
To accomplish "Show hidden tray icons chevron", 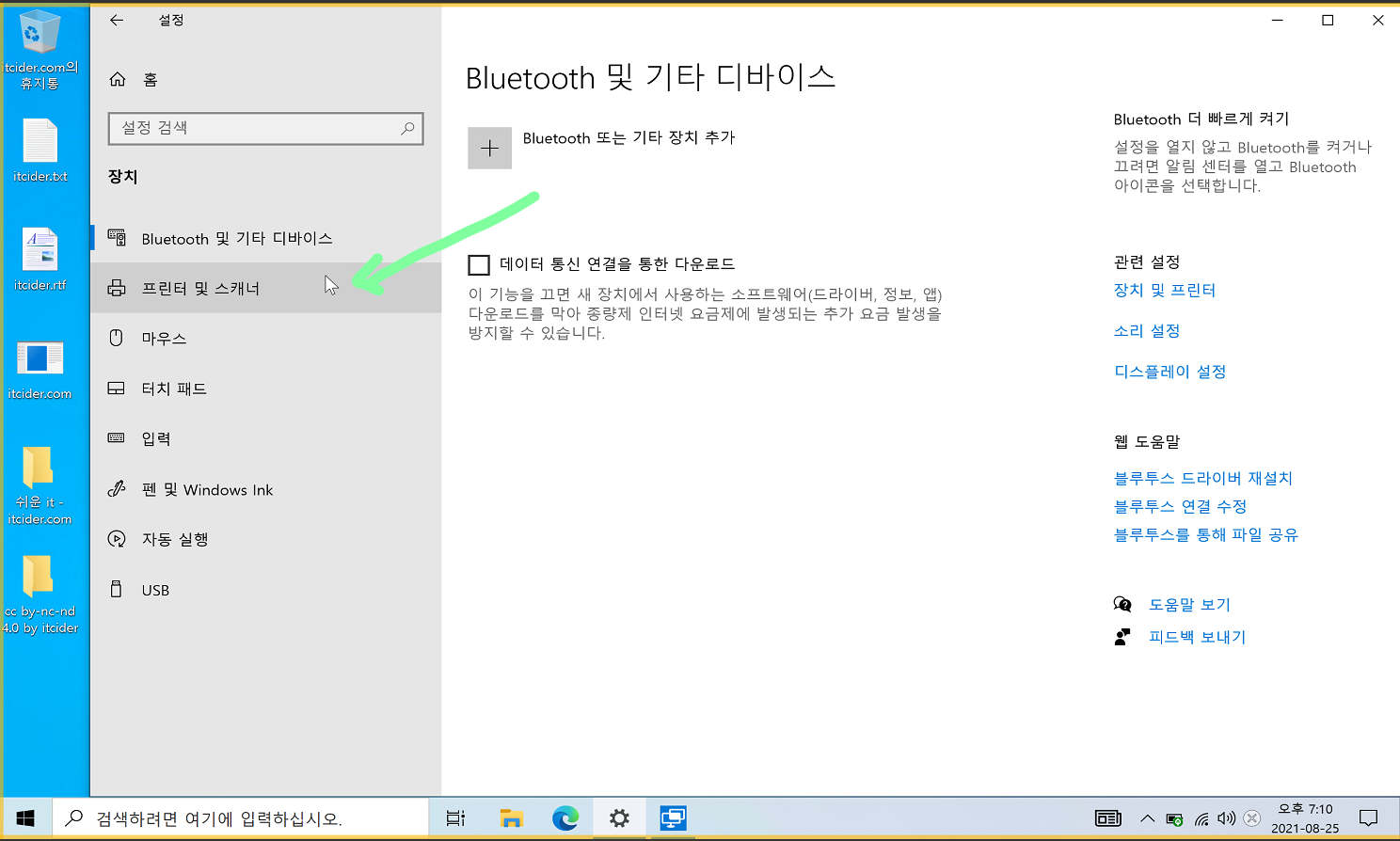I will click(1147, 818).
